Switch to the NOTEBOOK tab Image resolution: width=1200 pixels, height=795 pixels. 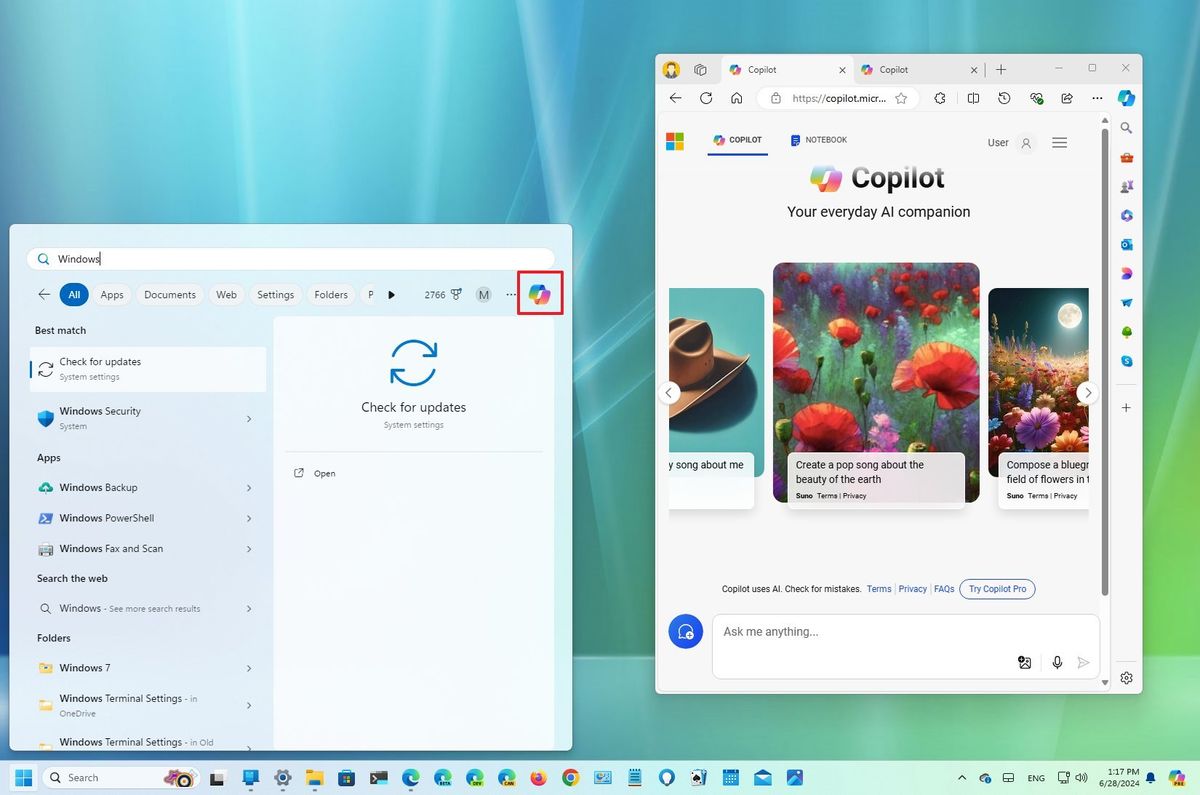click(818, 140)
